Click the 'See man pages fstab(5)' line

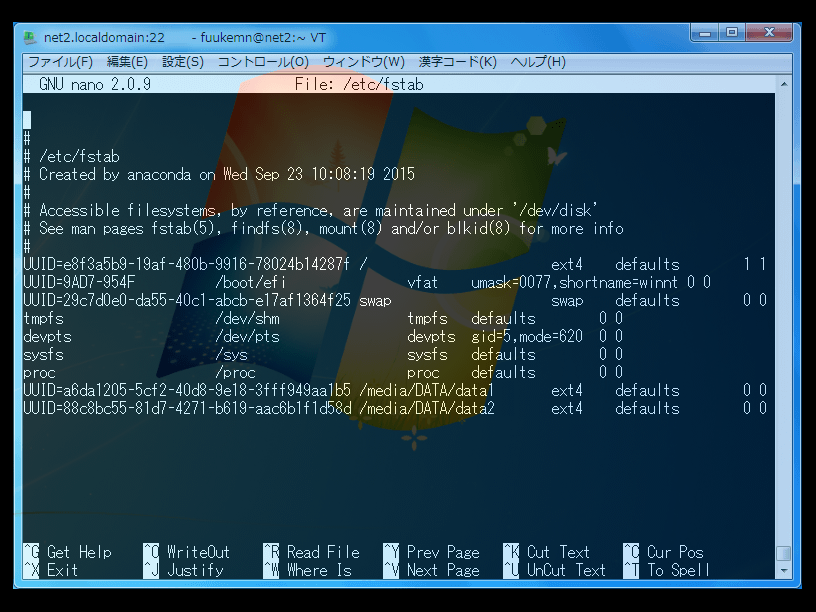(323, 228)
